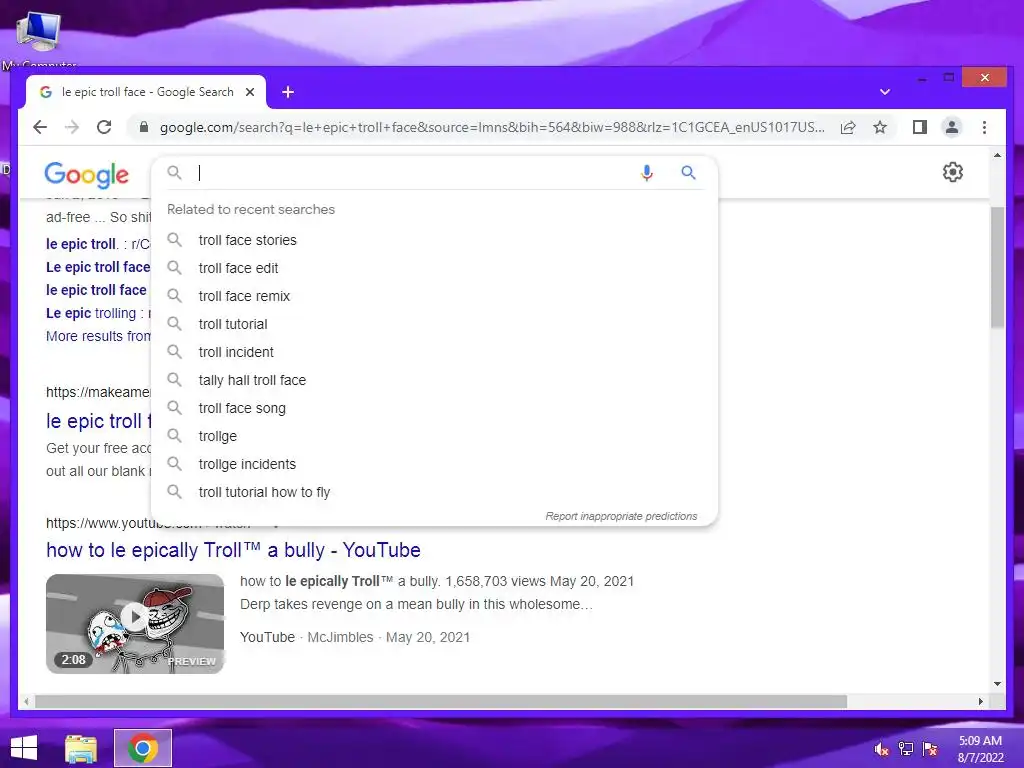Click horizontal scroll right arrow
Image resolution: width=1024 pixels, height=768 pixels.
(x=980, y=701)
